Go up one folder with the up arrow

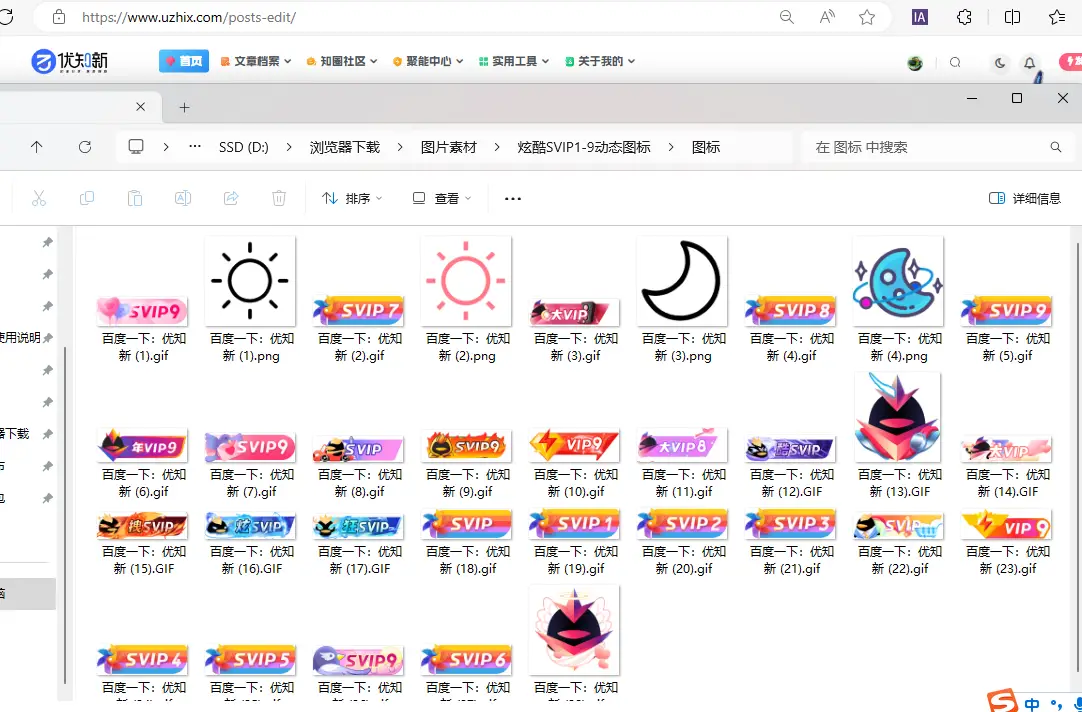[37, 147]
